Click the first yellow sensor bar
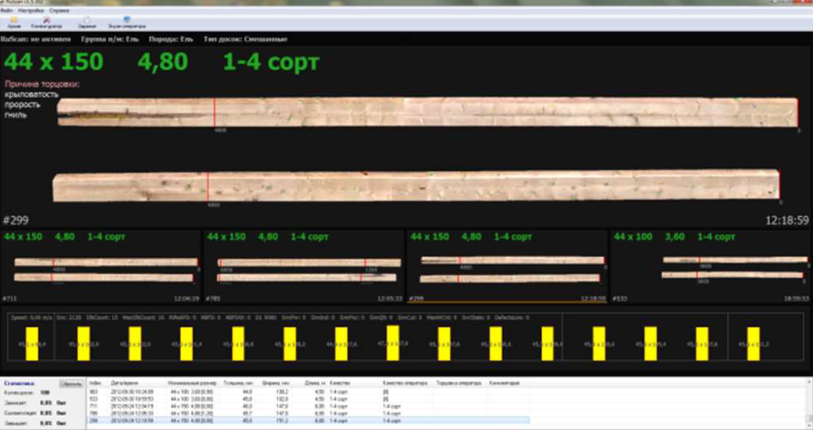Image resolution: width=813 pixels, height=430 pixels. tap(31, 343)
